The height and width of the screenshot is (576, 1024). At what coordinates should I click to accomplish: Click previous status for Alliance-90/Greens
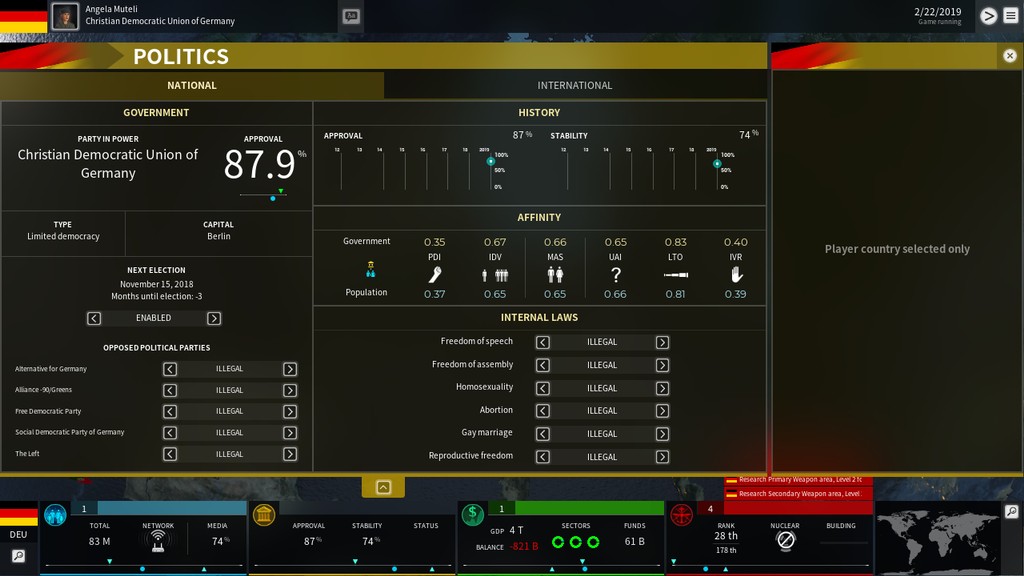[170, 391]
